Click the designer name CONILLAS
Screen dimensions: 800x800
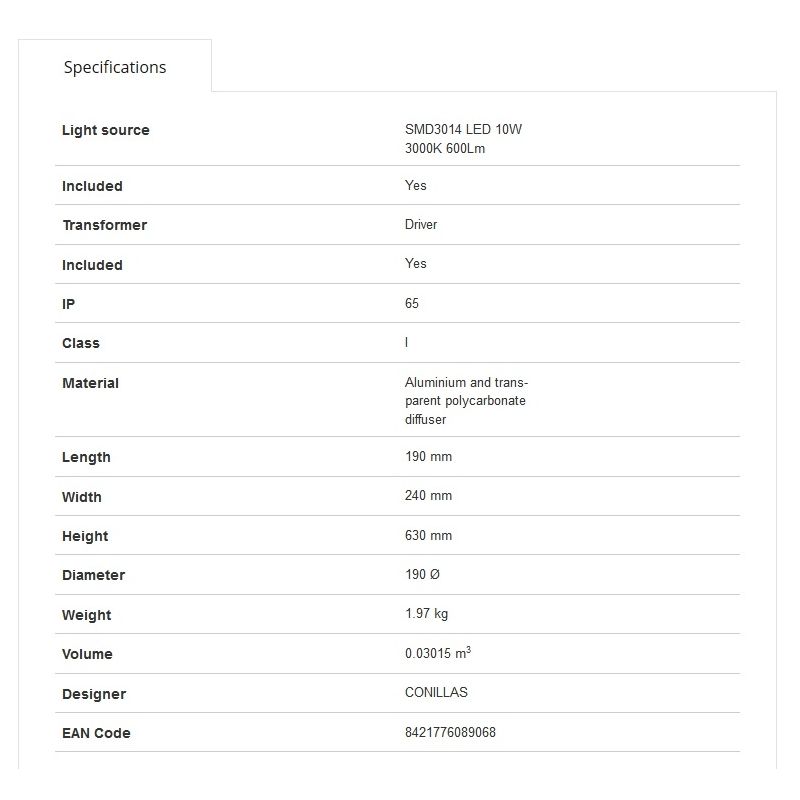[436, 692]
